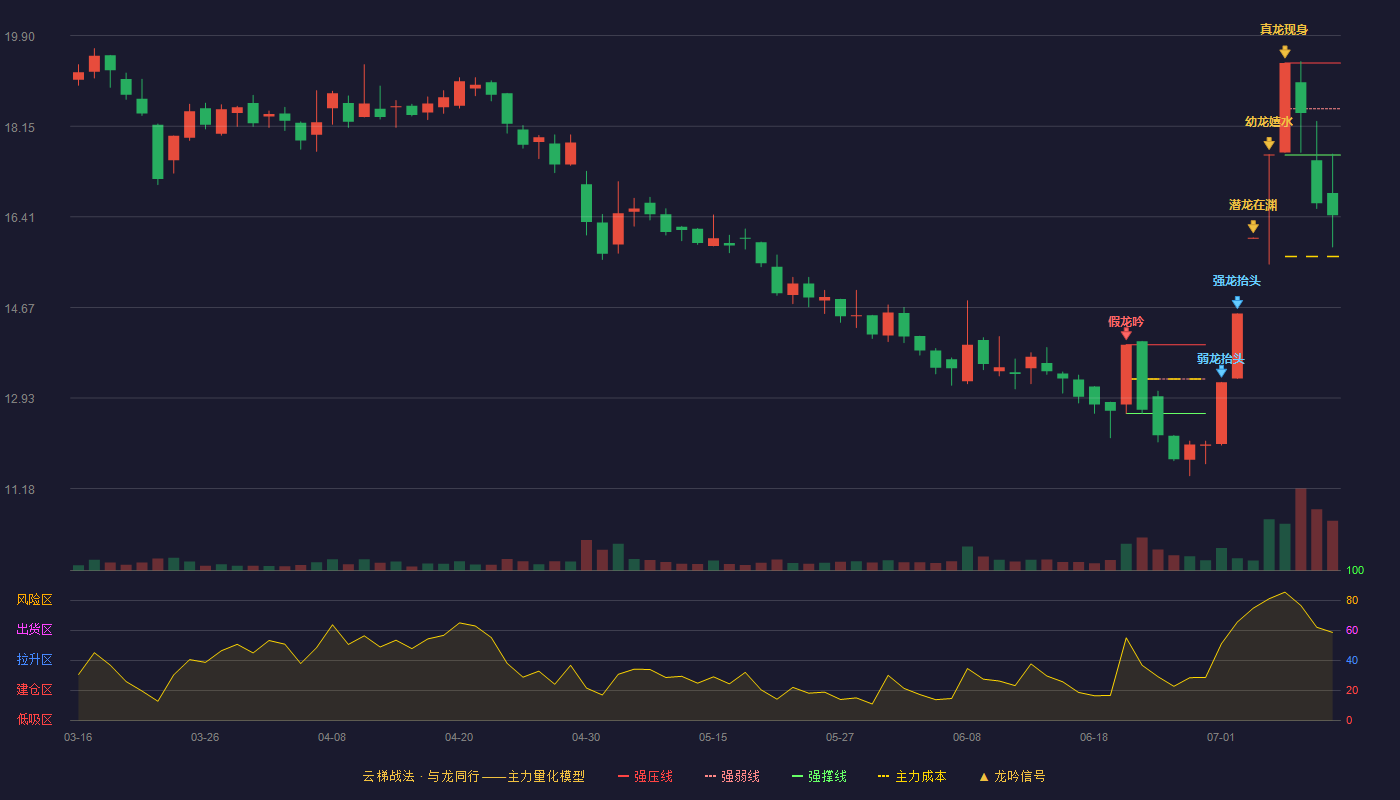The width and height of the screenshot is (1400, 800).
Task: Toggle the 强撑线 legend entry
Action: pos(819,776)
